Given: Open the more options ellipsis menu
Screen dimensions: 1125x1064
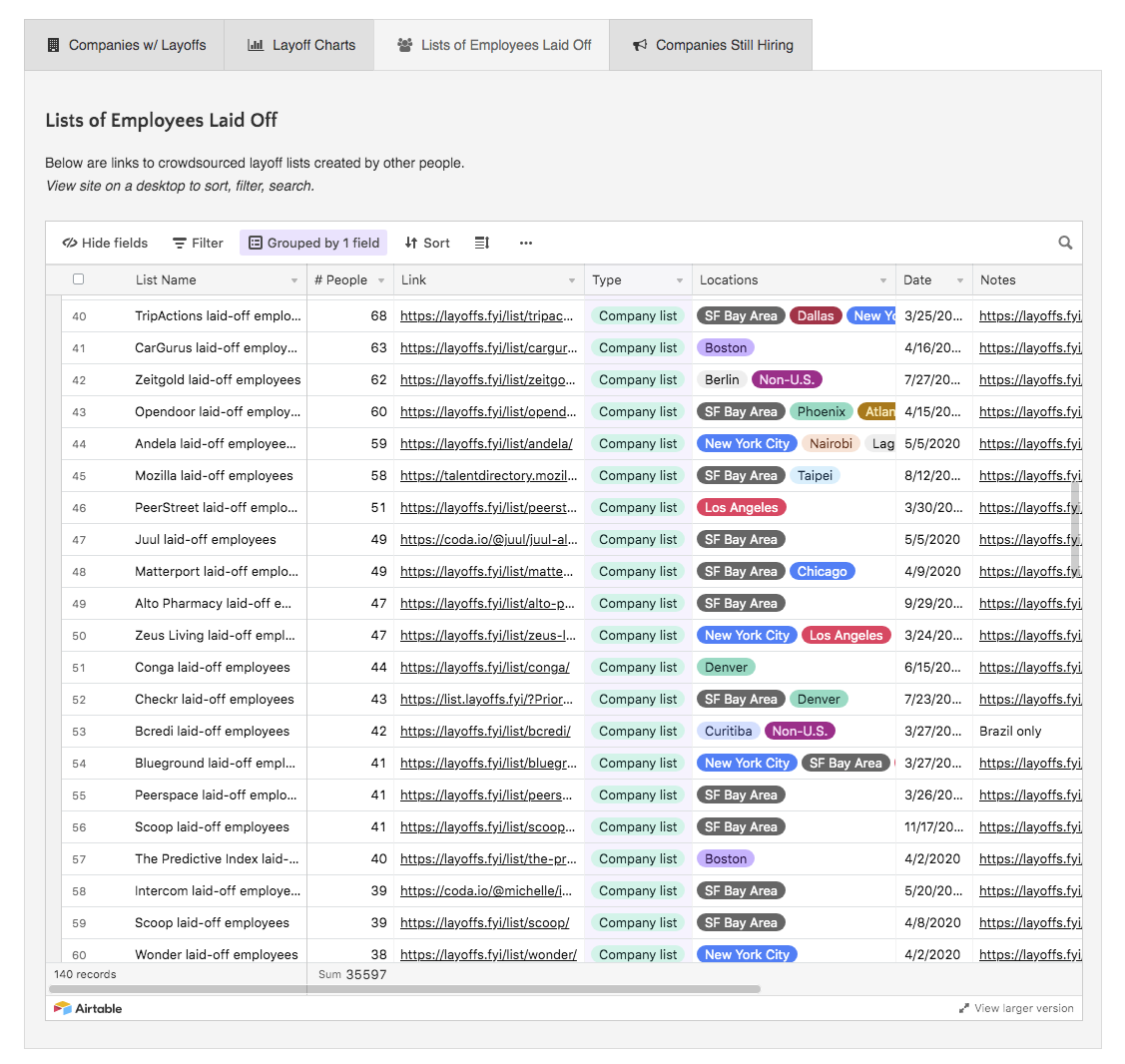Looking at the screenshot, I should (x=526, y=243).
